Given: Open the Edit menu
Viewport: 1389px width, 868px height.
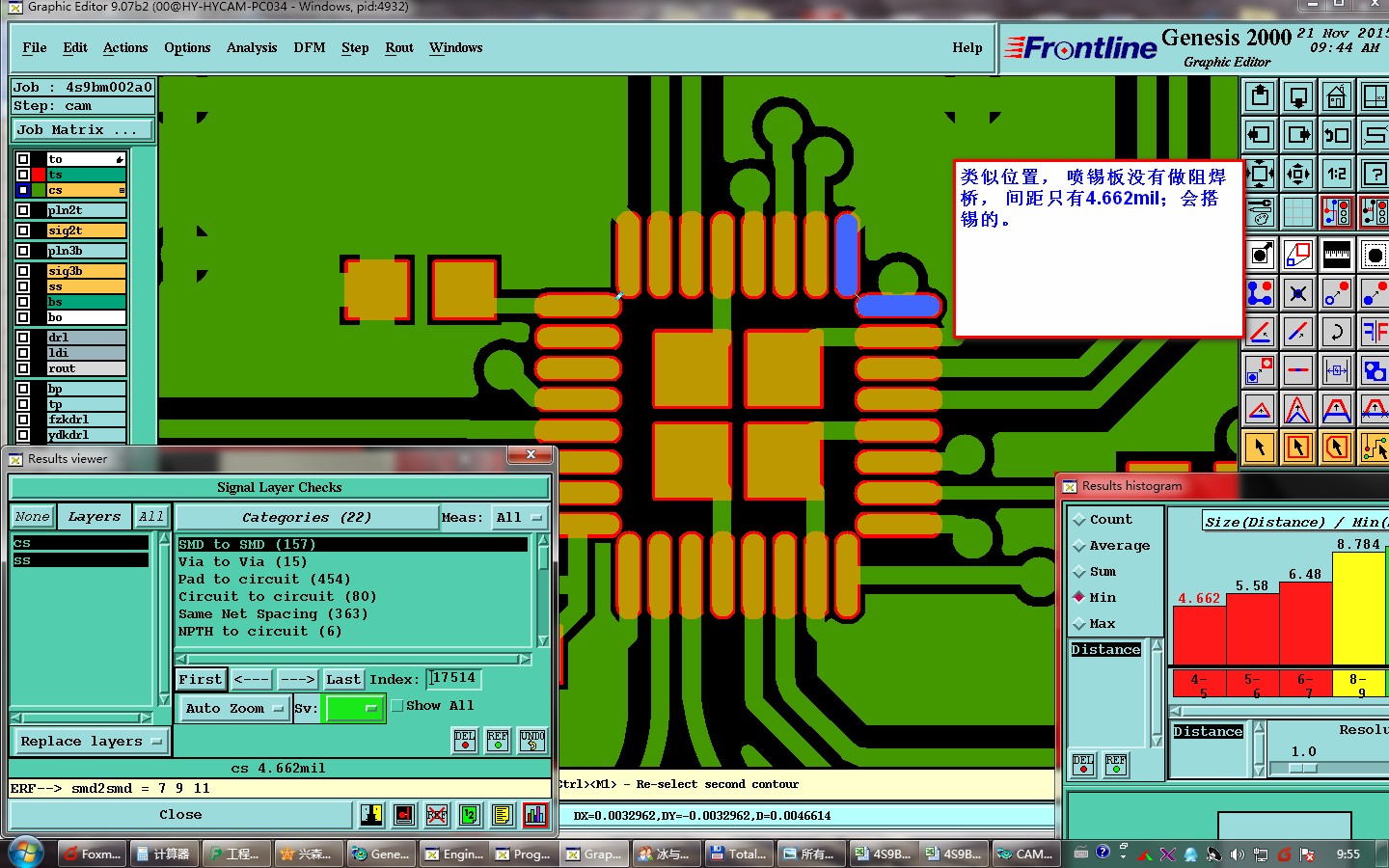Looking at the screenshot, I should click(75, 47).
